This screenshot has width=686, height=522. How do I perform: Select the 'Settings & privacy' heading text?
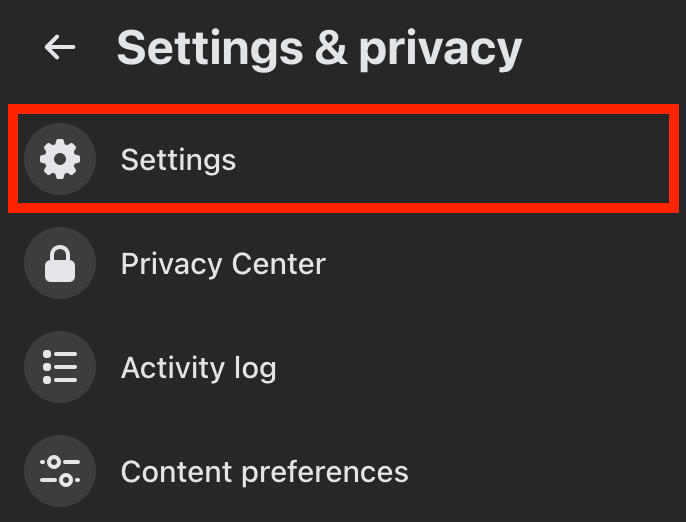tap(319, 49)
